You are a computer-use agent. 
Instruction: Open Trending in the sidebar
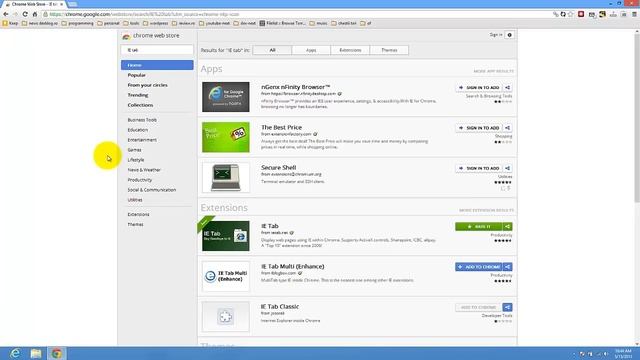click(x=138, y=95)
